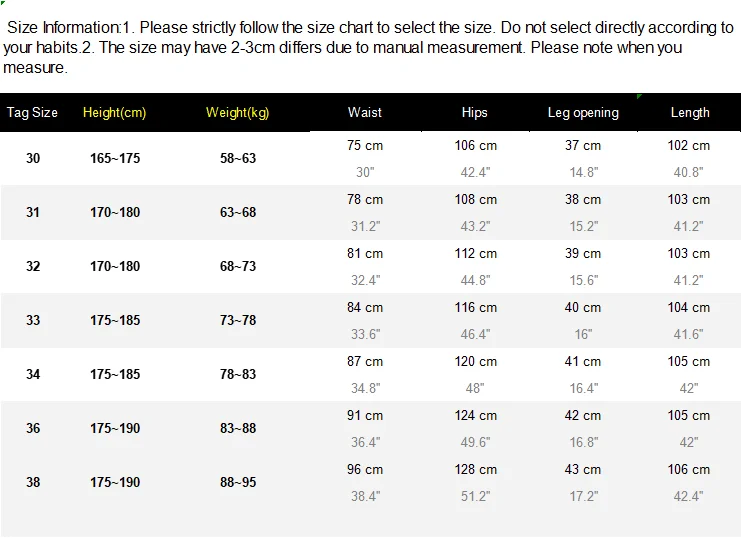The width and height of the screenshot is (741, 538).
Task: Select weight range 88~95
Action: [x=238, y=482]
